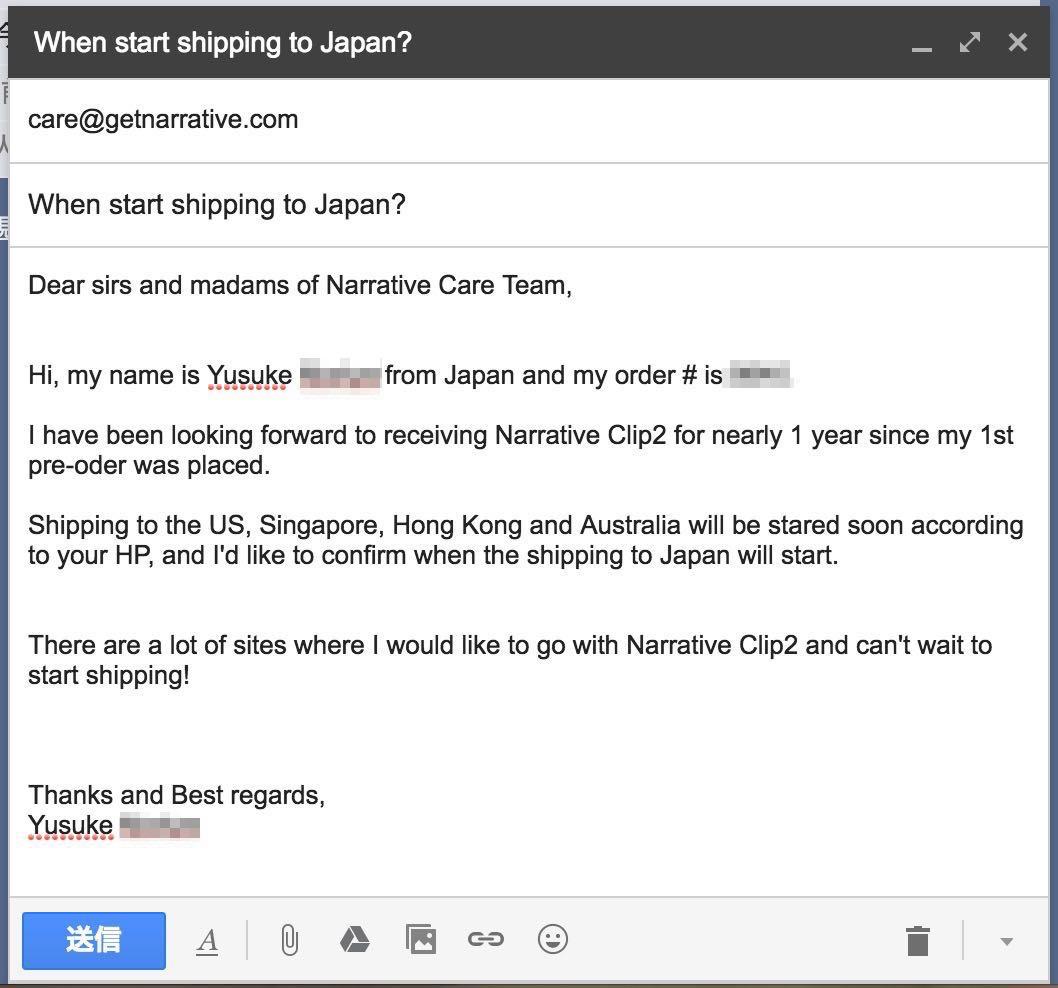Screen dimensions: 1058x988
Task: Insert a file from Google Drive
Action: coord(354,939)
